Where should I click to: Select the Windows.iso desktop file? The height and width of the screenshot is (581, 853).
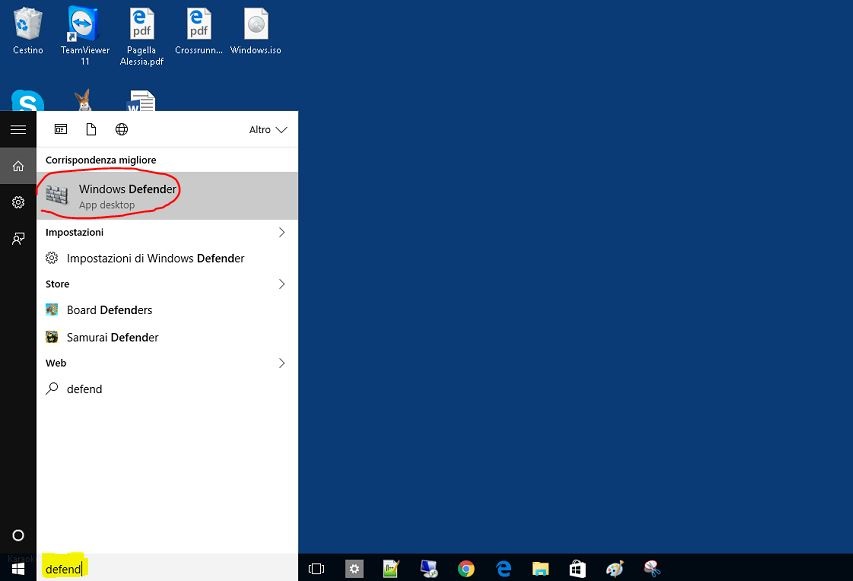coord(256,30)
